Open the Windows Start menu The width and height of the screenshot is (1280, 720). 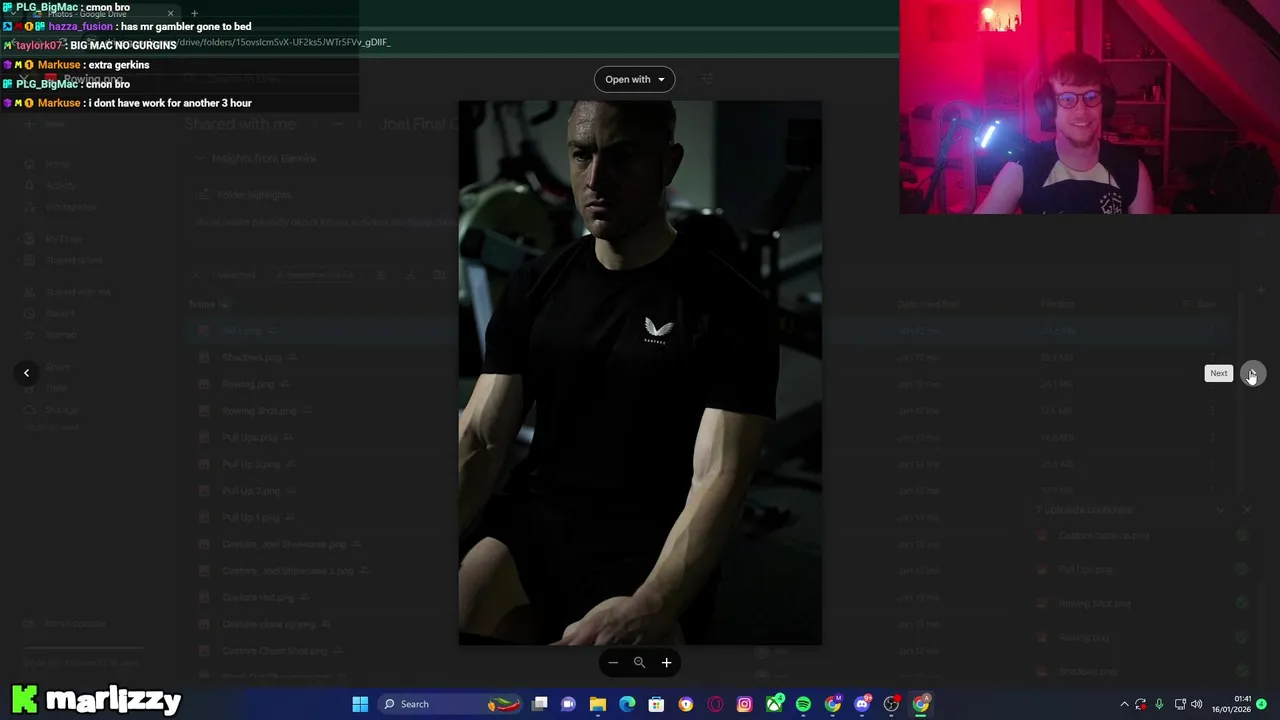pos(360,704)
